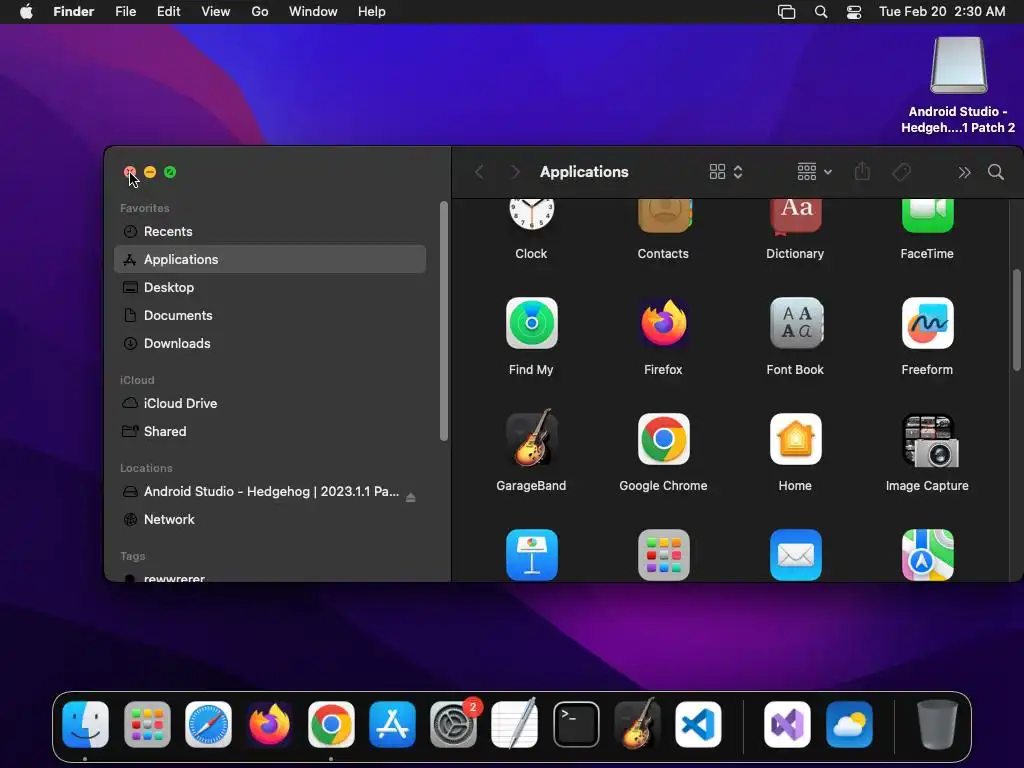The width and height of the screenshot is (1024, 768).
Task: Open System Settings from the Dock
Action: (453, 724)
